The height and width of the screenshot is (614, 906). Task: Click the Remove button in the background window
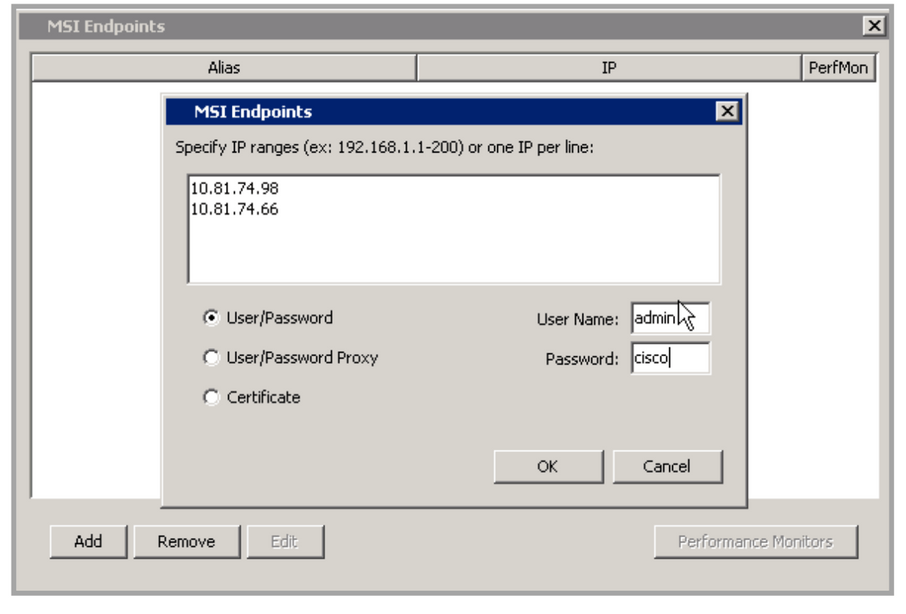pyautogui.click(x=187, y=542)
